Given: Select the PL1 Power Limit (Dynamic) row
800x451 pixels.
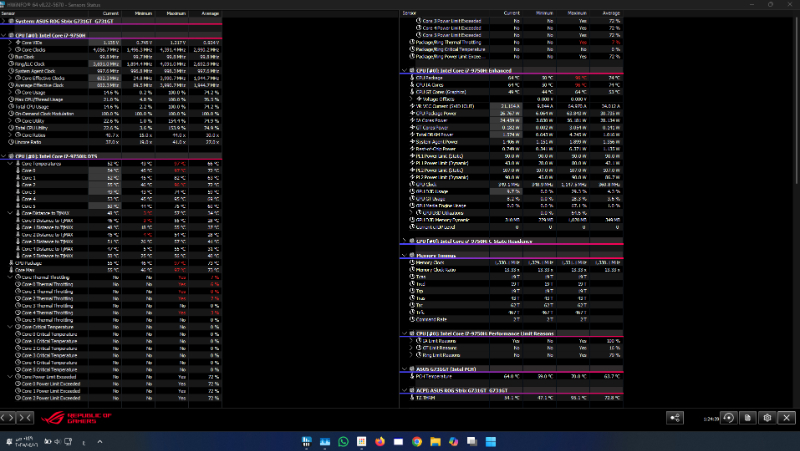Looking at the screenshot, I should pyautogui.click(x=511, y=163).
